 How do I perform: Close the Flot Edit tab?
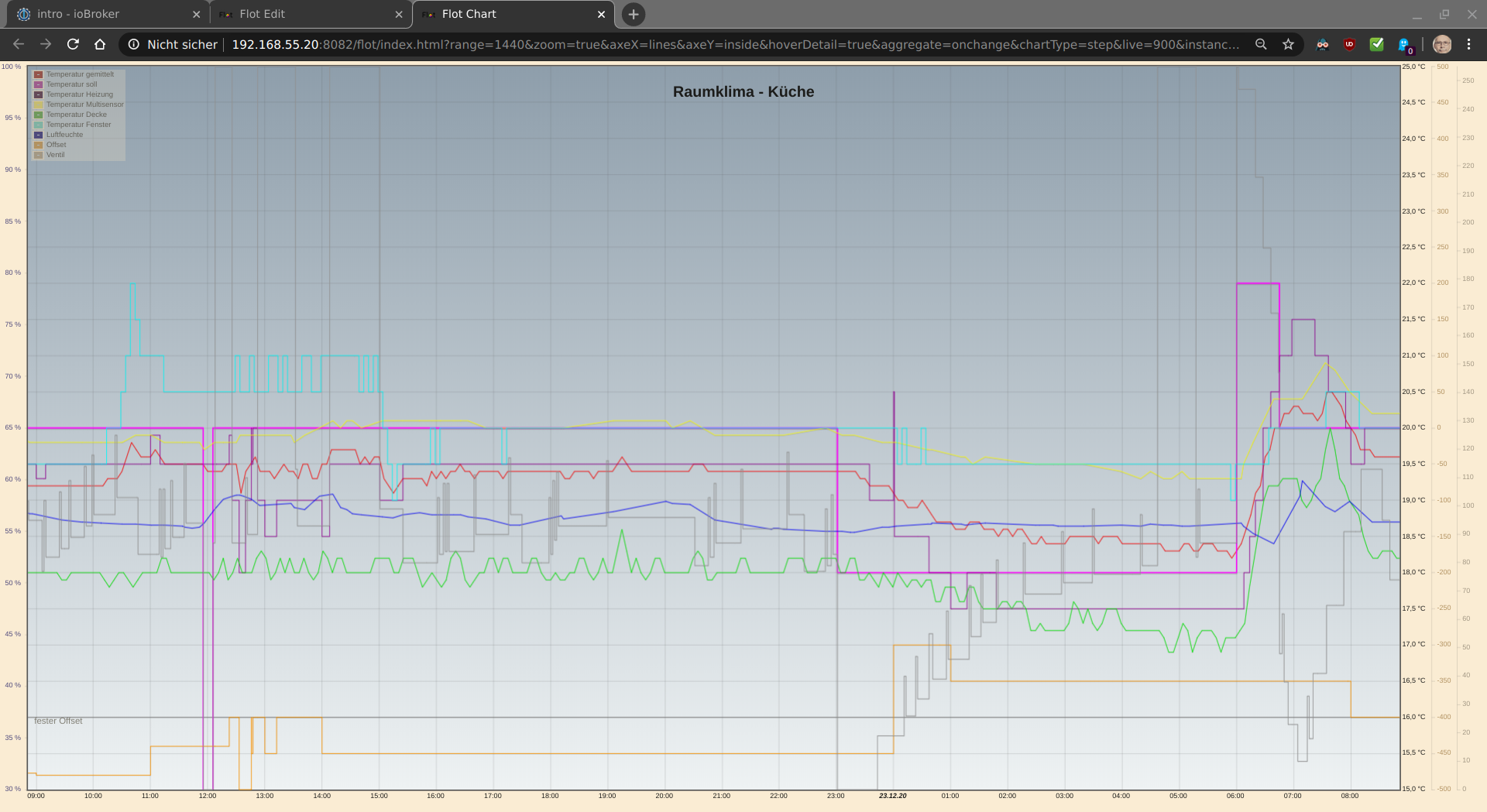399,14
